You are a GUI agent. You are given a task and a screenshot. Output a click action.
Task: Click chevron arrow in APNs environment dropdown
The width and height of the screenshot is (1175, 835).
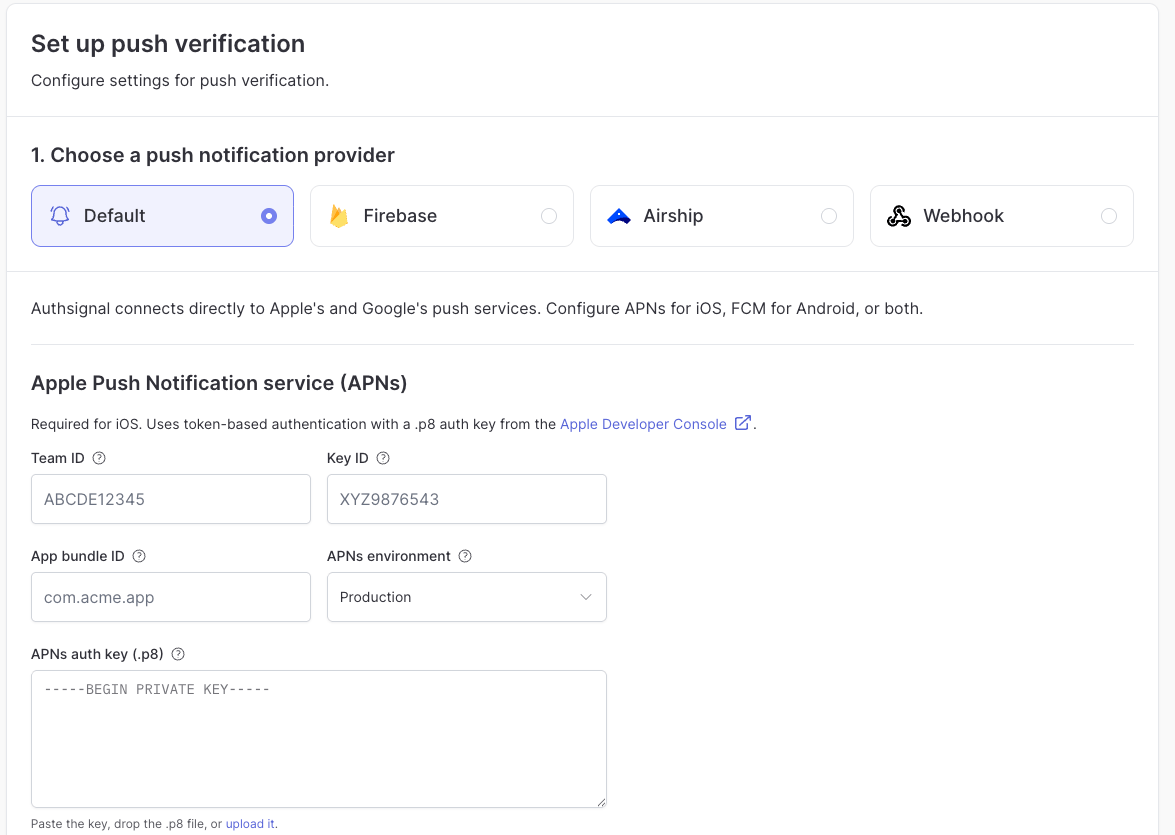click(x=586, y=597)
